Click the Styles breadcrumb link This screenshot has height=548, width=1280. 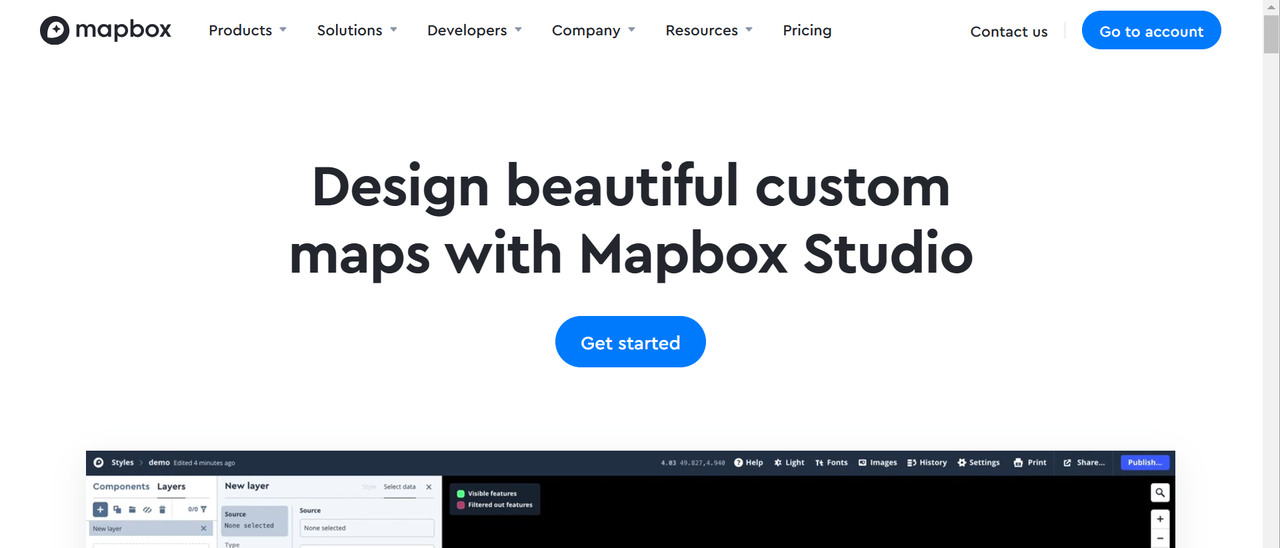(x=122, y=462)
